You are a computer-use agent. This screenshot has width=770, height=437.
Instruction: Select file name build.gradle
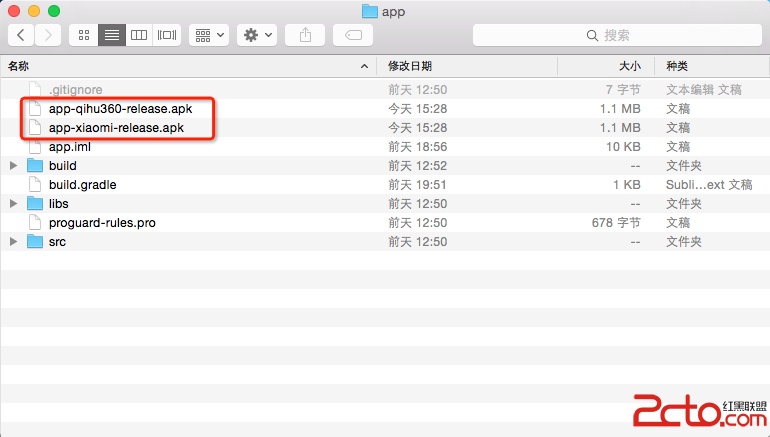click(x=82, y=185)
